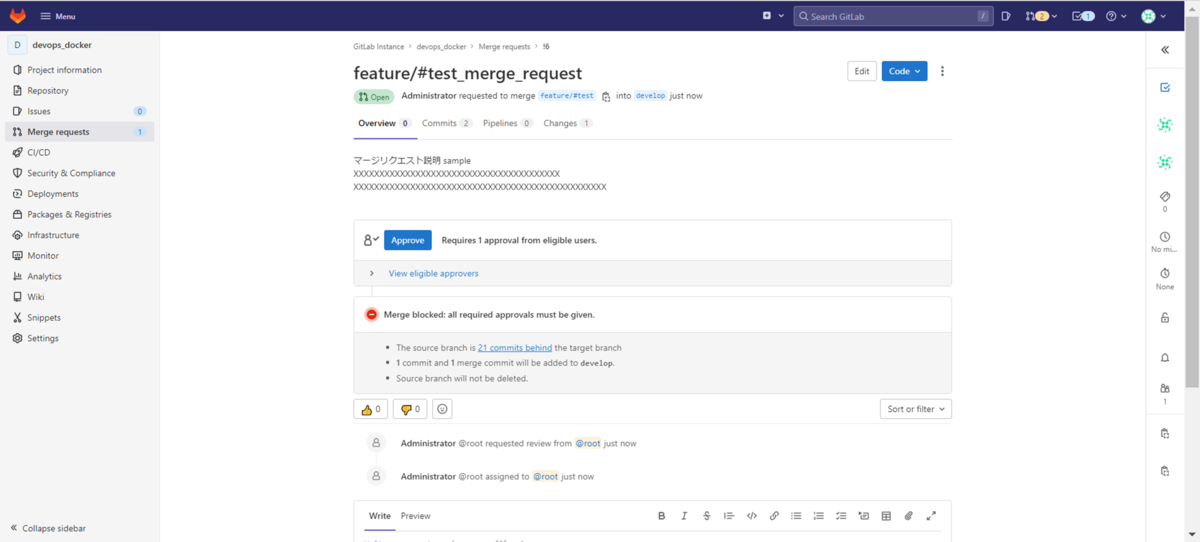
Task: Switch to the Commits tab
Action: pos(446,123)
